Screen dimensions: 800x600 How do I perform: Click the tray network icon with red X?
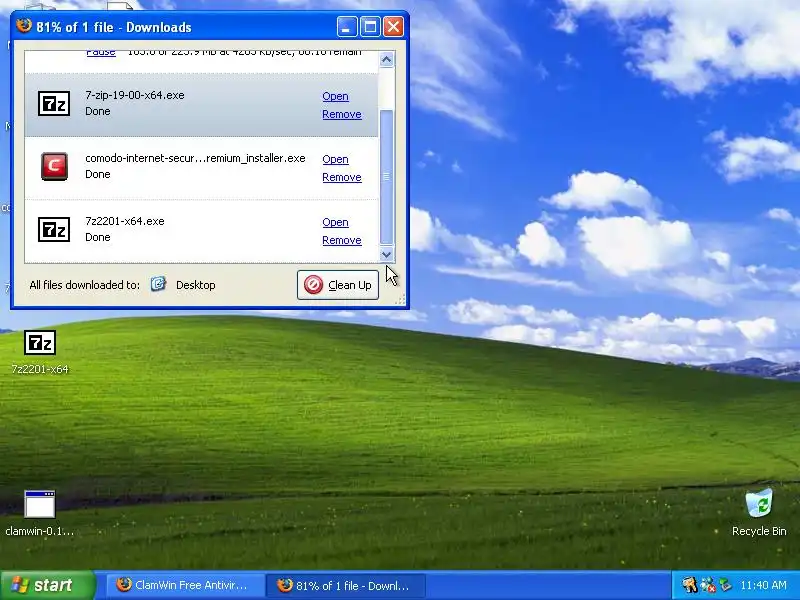click(x=708, y=585)
